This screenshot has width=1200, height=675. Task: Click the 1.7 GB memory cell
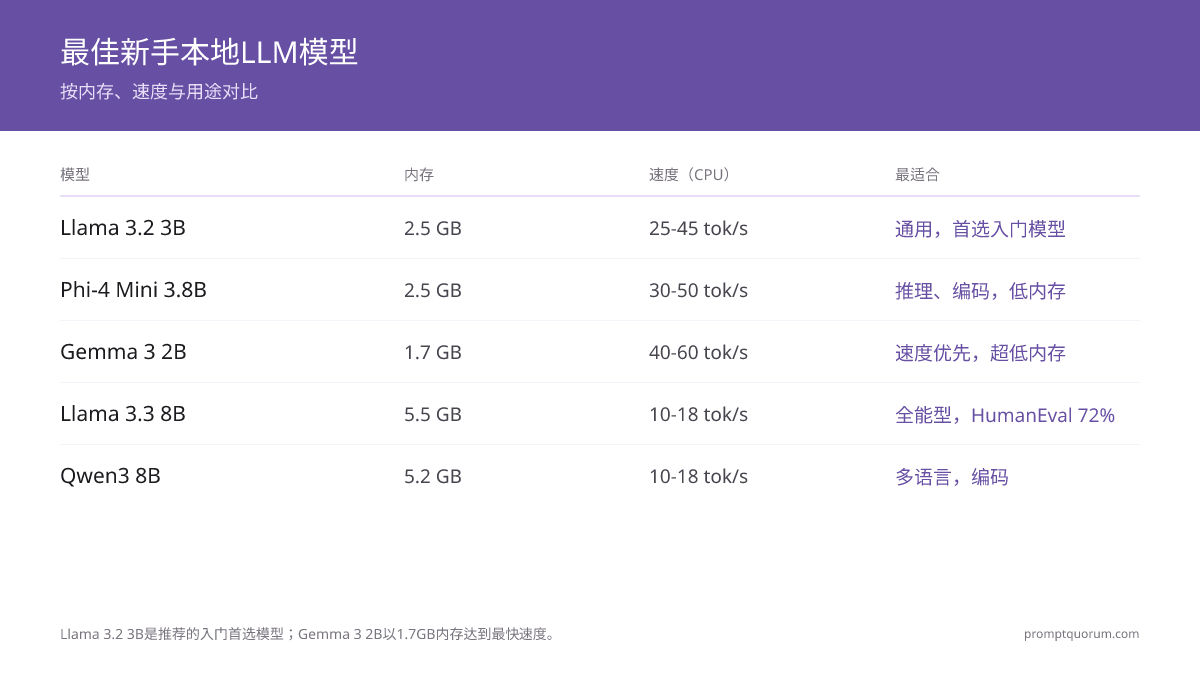tap(433, 352)
